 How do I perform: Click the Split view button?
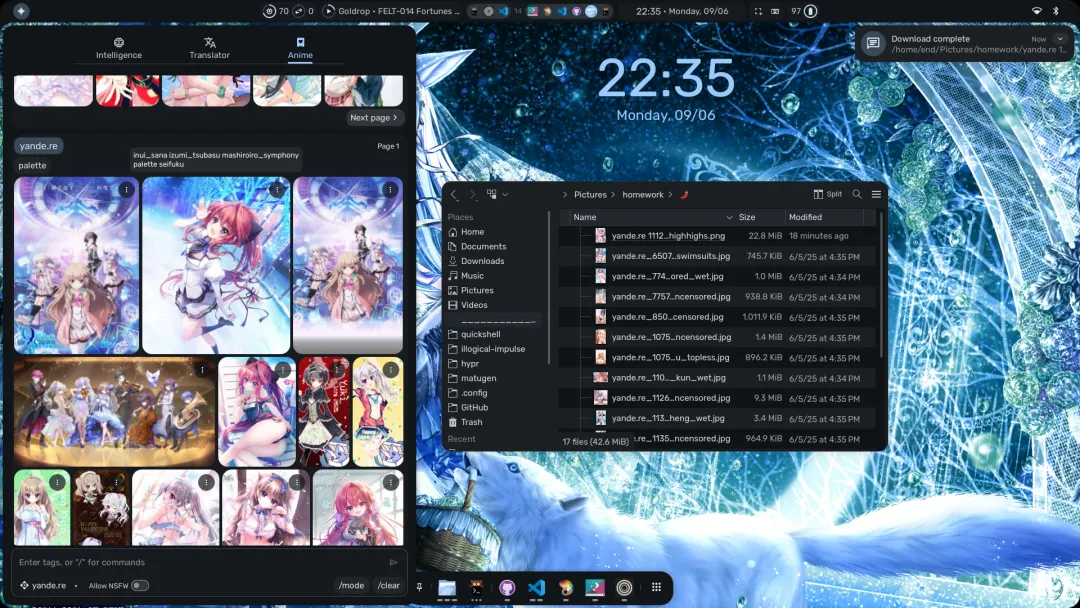click(x=828, y=194)
